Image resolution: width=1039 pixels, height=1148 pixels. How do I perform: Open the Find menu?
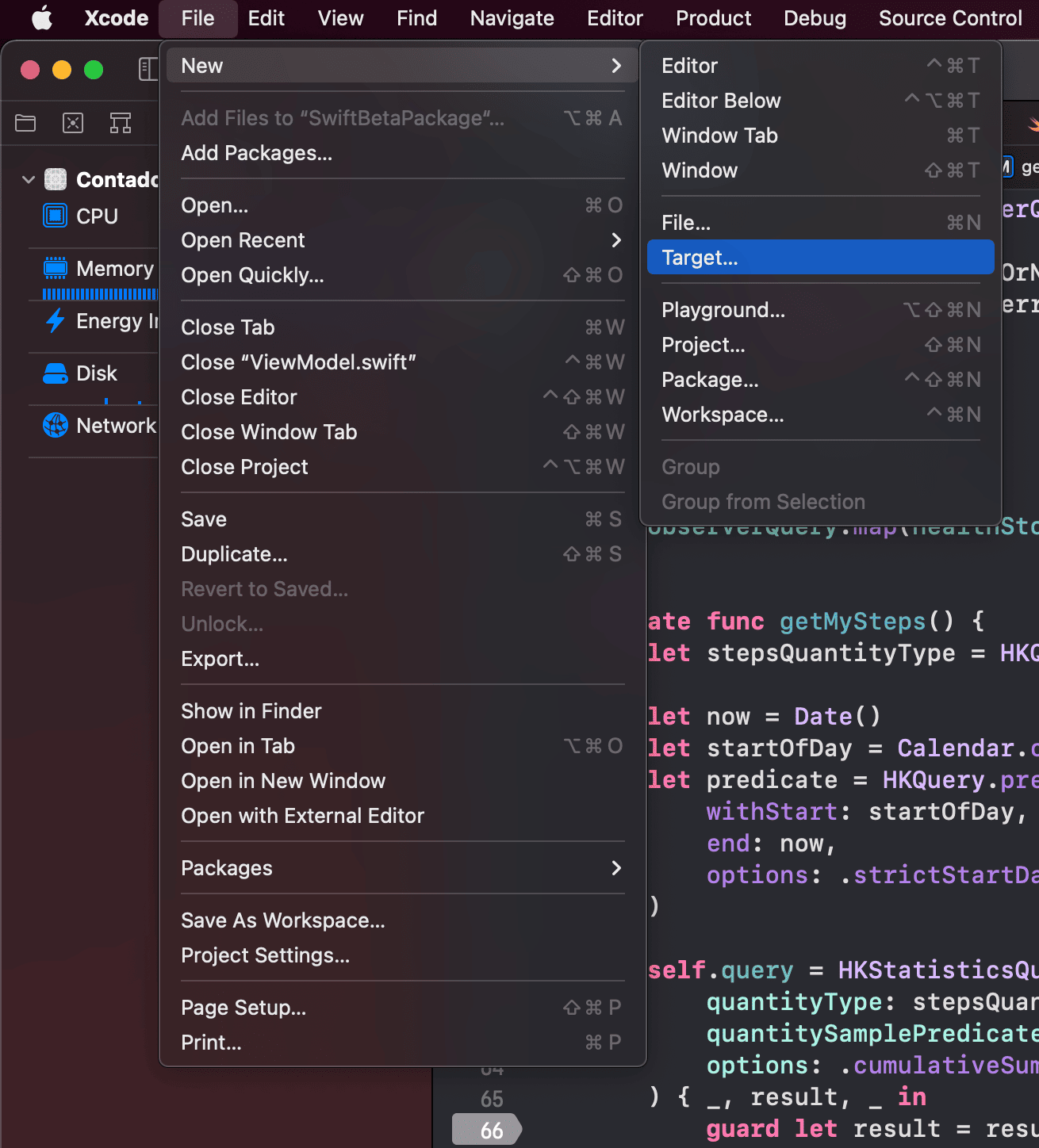point(417,17)
